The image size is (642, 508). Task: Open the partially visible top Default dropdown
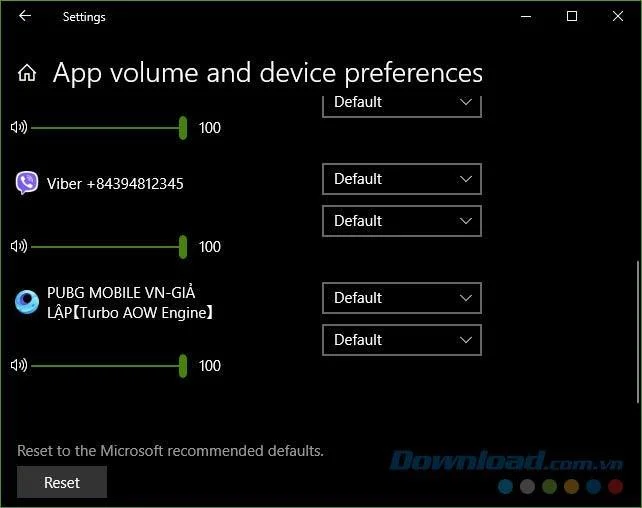tap(402, 106)
